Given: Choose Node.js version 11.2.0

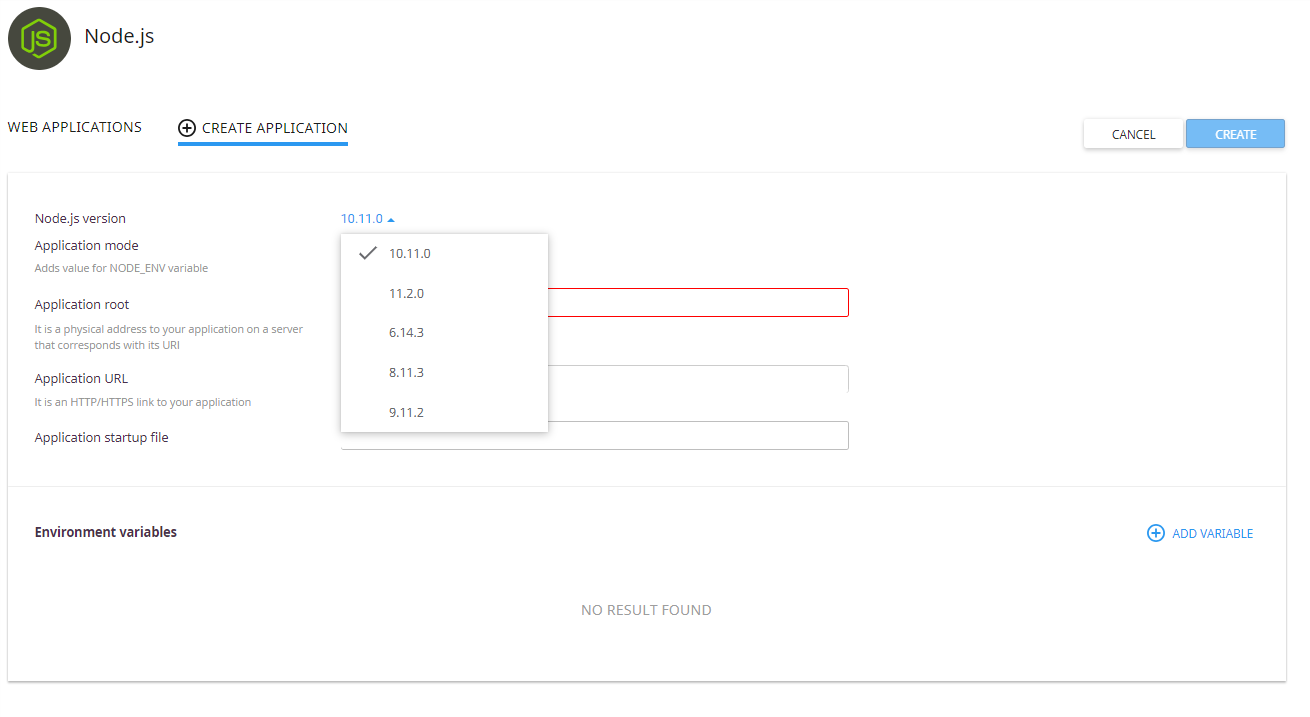Looking at the screenshot, I should 444,293.
